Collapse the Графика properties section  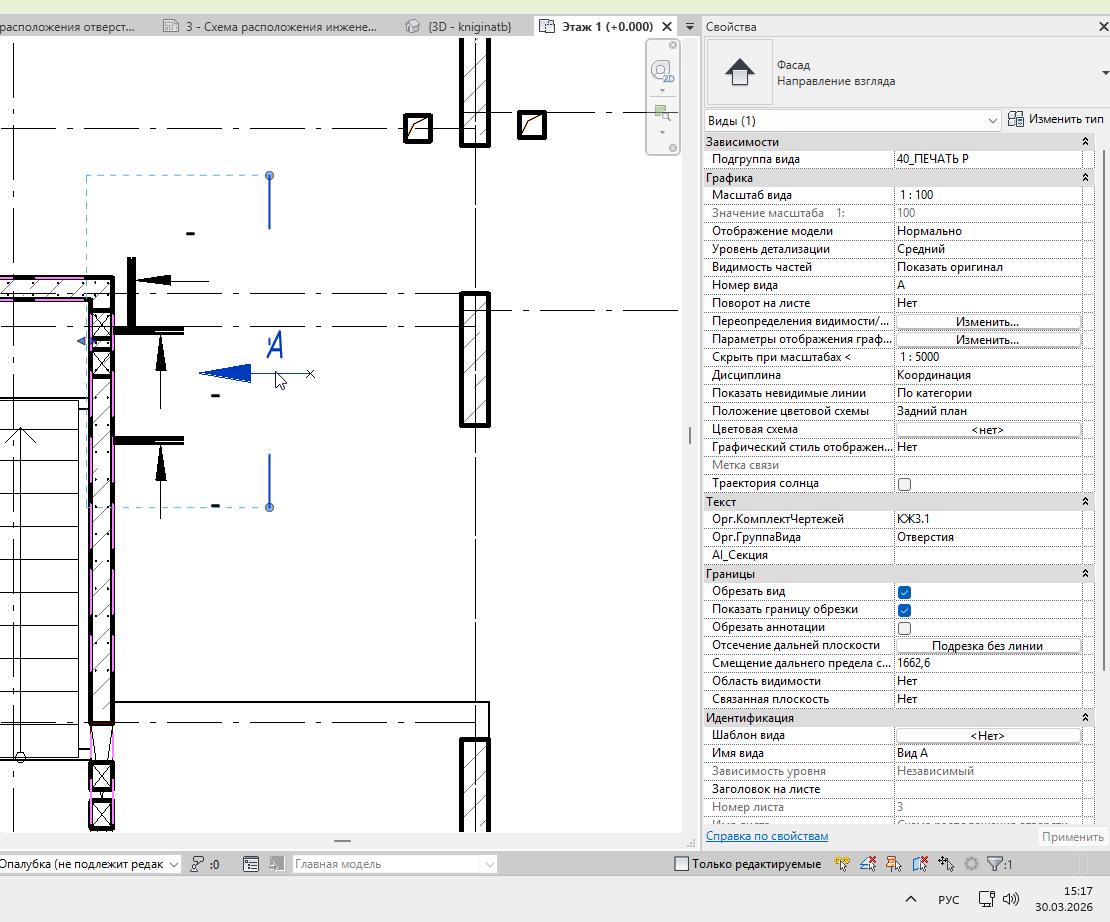[1085, 178]
